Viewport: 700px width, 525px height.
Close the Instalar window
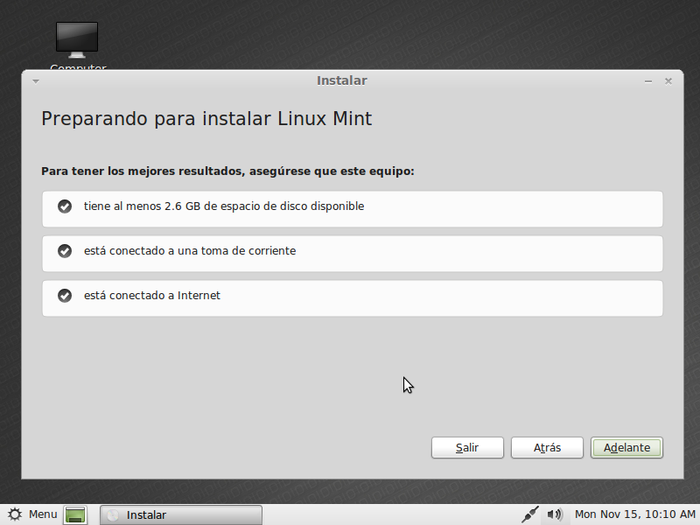click(668, 81)
